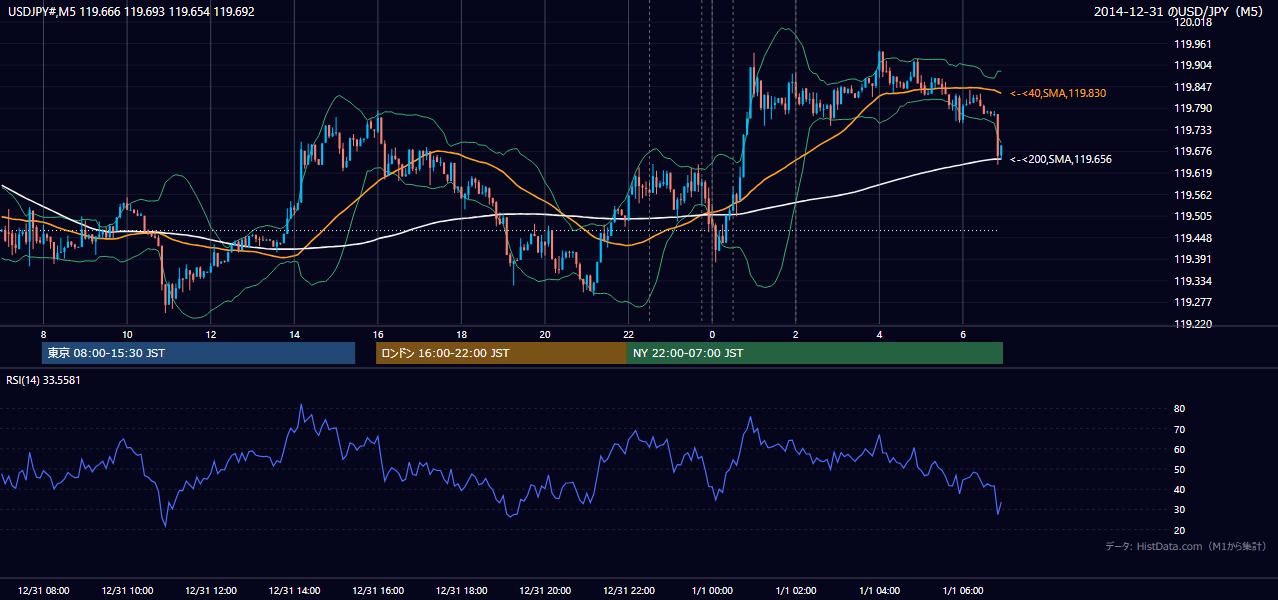Click price axis value 119.562
1278x600 pixels.
click(x=1192, y=195)
